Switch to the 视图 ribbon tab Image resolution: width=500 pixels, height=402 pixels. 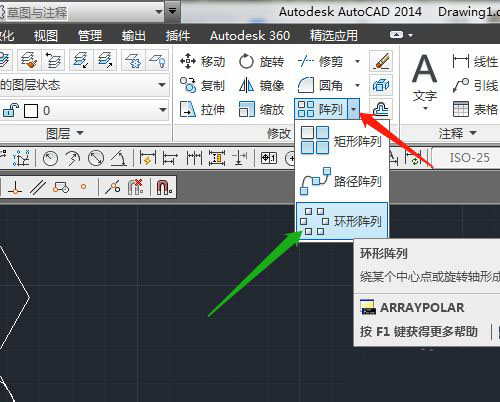[x=46, y=35]
